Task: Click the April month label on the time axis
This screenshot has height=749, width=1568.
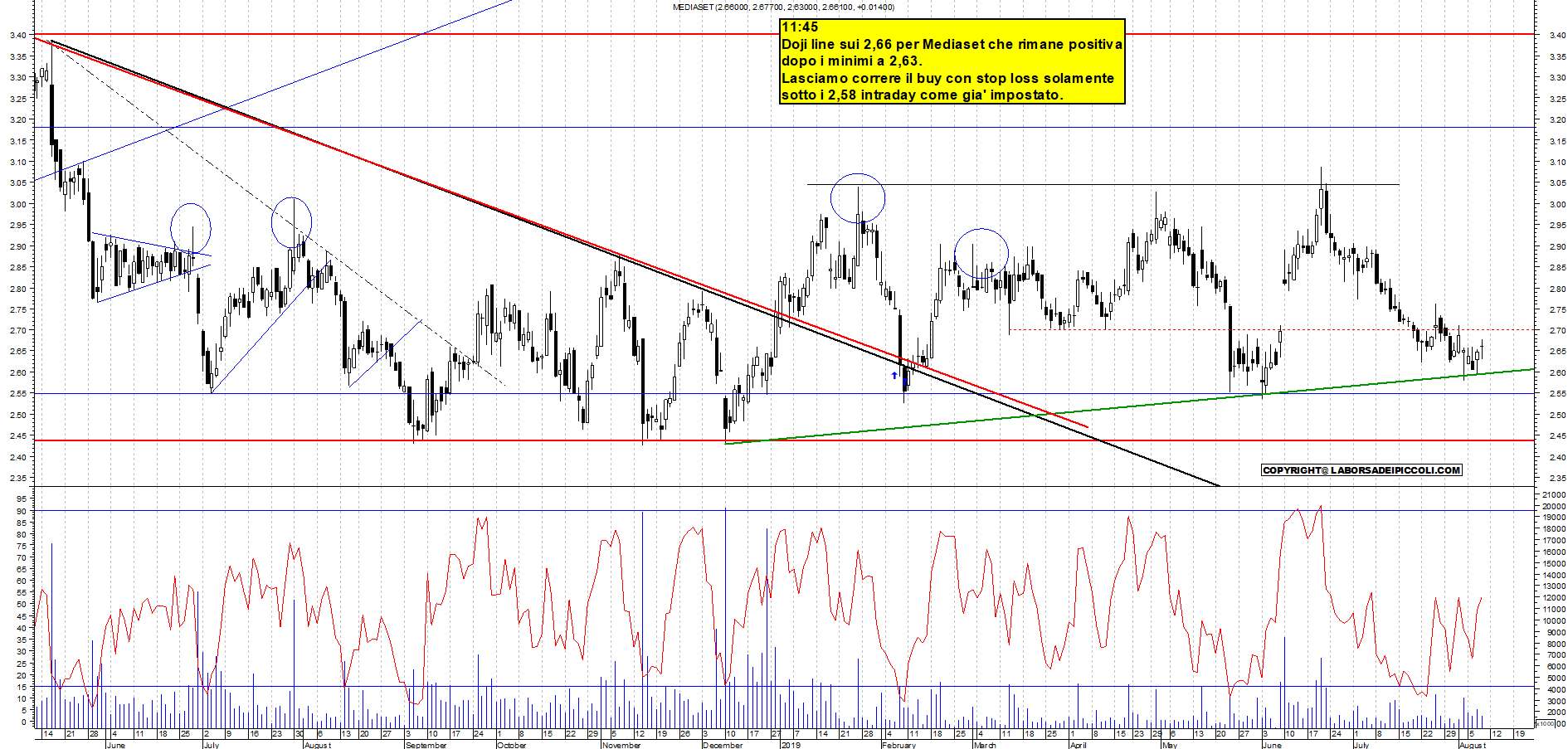Action: tap(1078, 745)
